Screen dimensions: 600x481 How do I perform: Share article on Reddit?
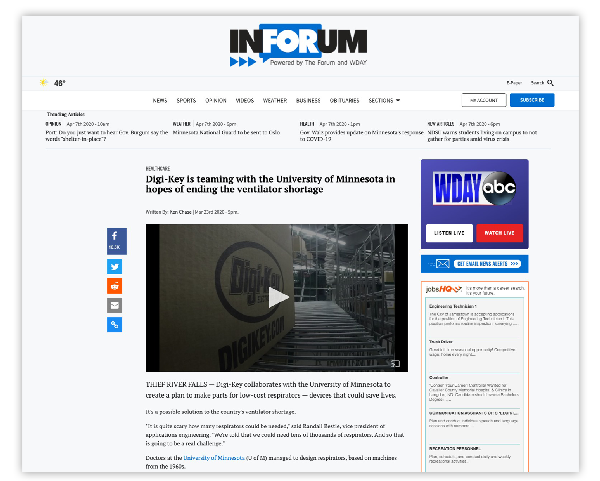tap(114, 286)
